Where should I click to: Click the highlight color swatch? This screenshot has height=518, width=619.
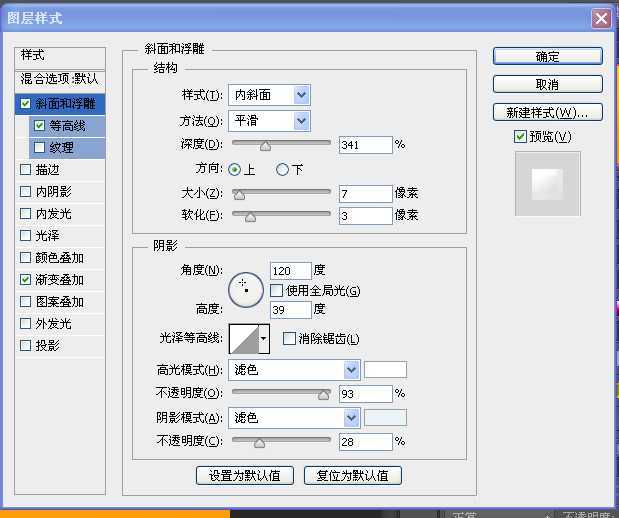(x=385, y=370)
